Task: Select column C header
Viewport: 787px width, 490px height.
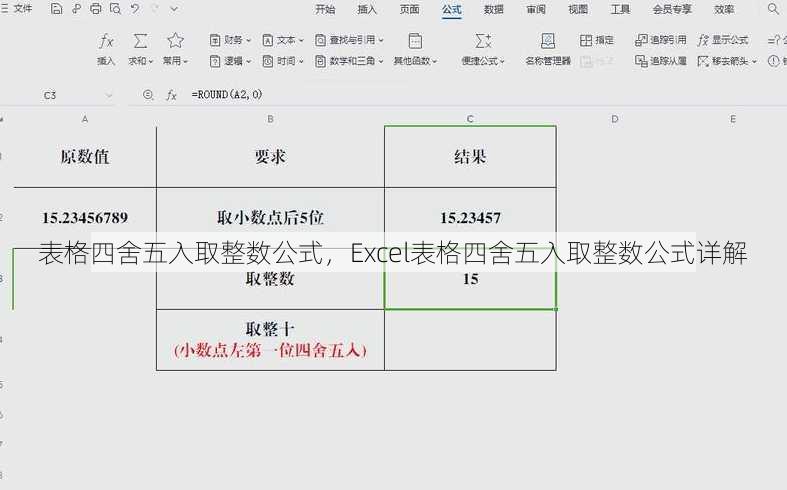Action: [470, 119]
